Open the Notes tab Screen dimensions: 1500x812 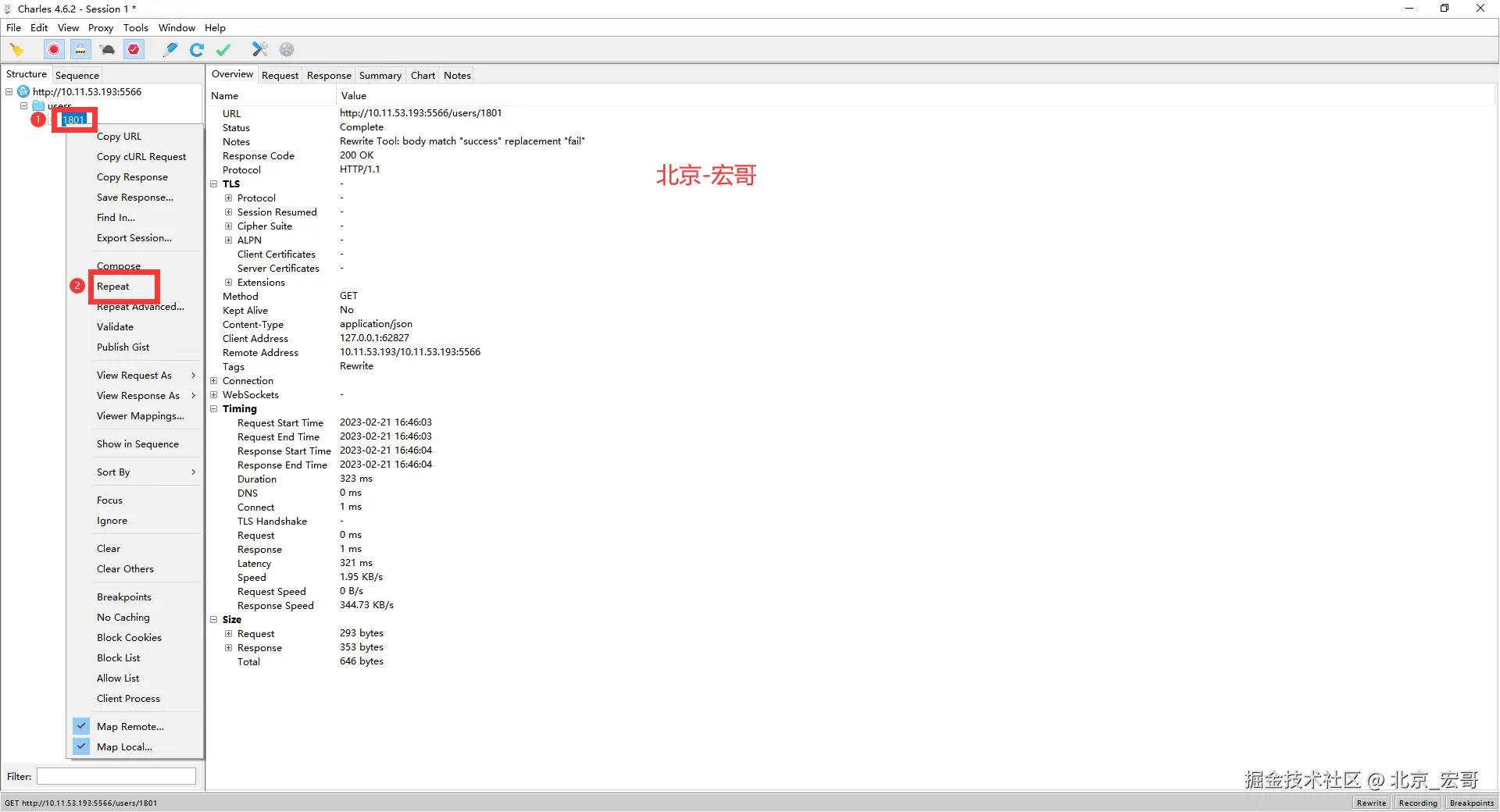[x=457, y=76]
